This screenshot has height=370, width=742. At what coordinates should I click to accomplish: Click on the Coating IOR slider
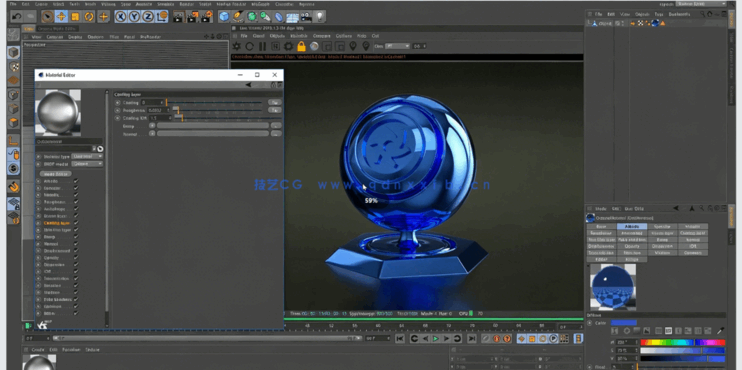[229, 118]
